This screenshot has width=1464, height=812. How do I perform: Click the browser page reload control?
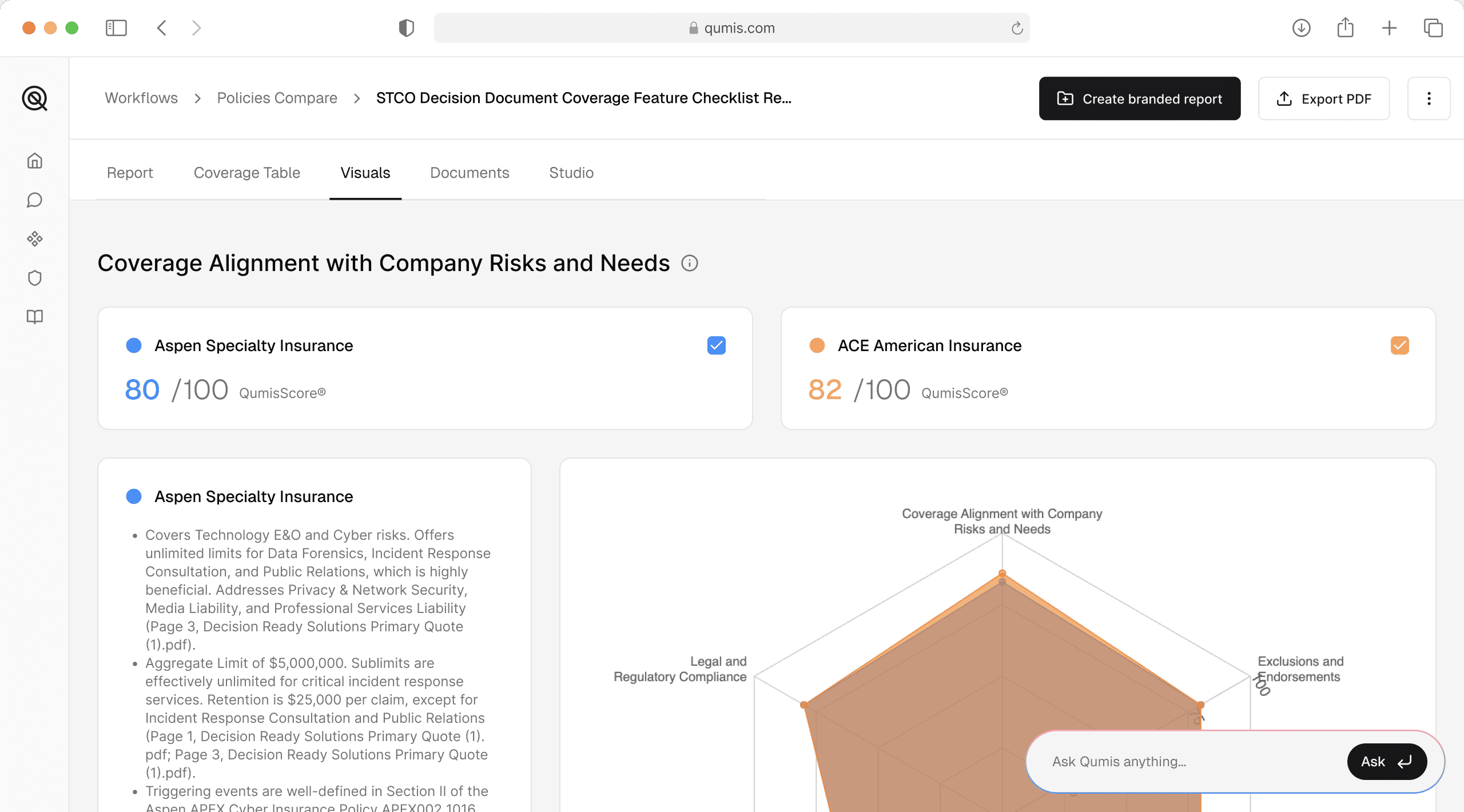[1017, 27]
